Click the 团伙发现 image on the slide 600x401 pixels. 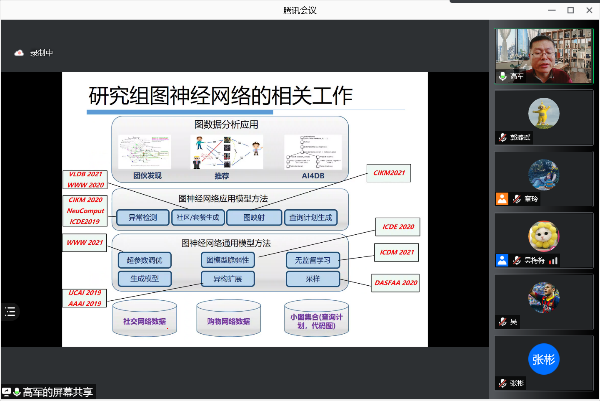[145, 152]
